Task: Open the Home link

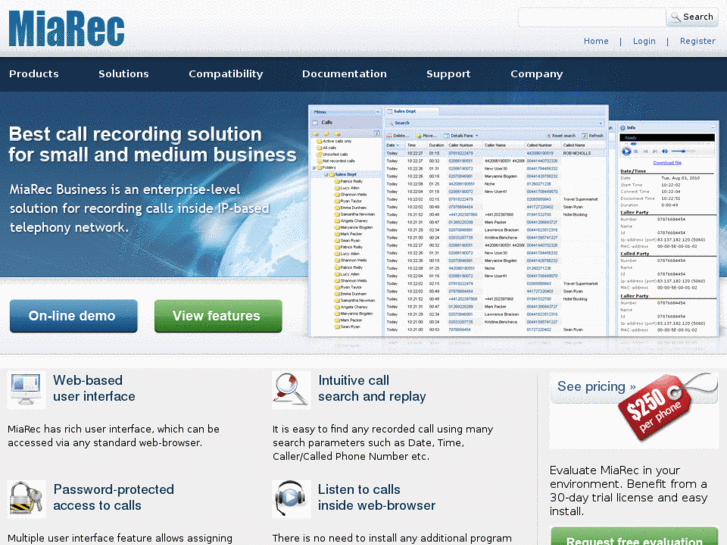Action: [x=596, y=41]
